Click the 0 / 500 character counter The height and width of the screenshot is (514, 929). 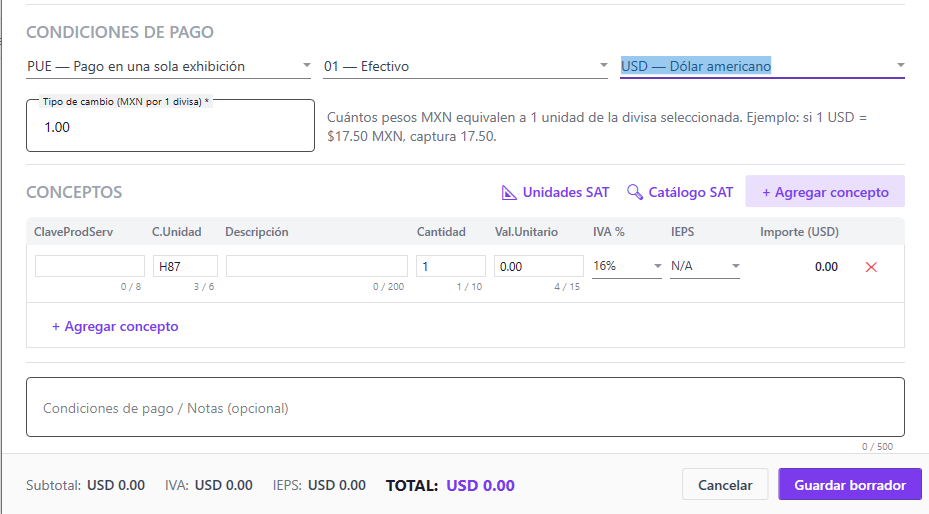pyautogui.click(x=877, y=446)
